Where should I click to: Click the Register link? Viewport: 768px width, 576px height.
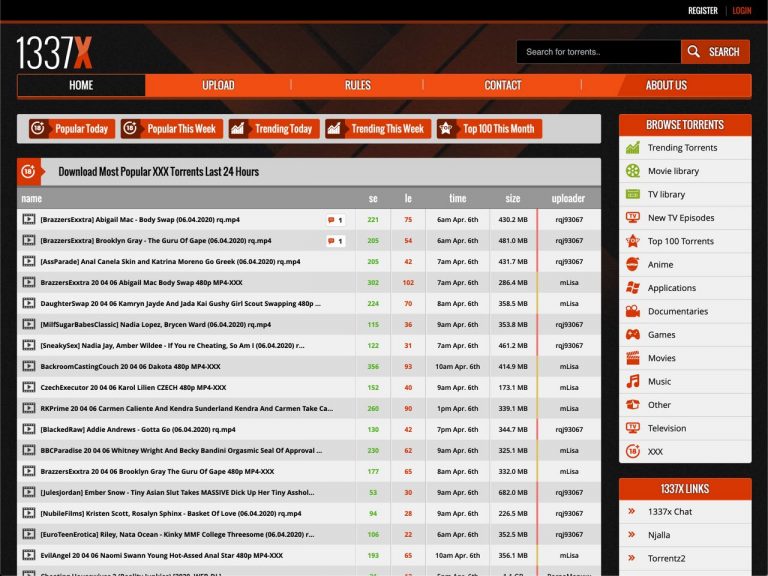pyautogui.click(x=702, y=11)
